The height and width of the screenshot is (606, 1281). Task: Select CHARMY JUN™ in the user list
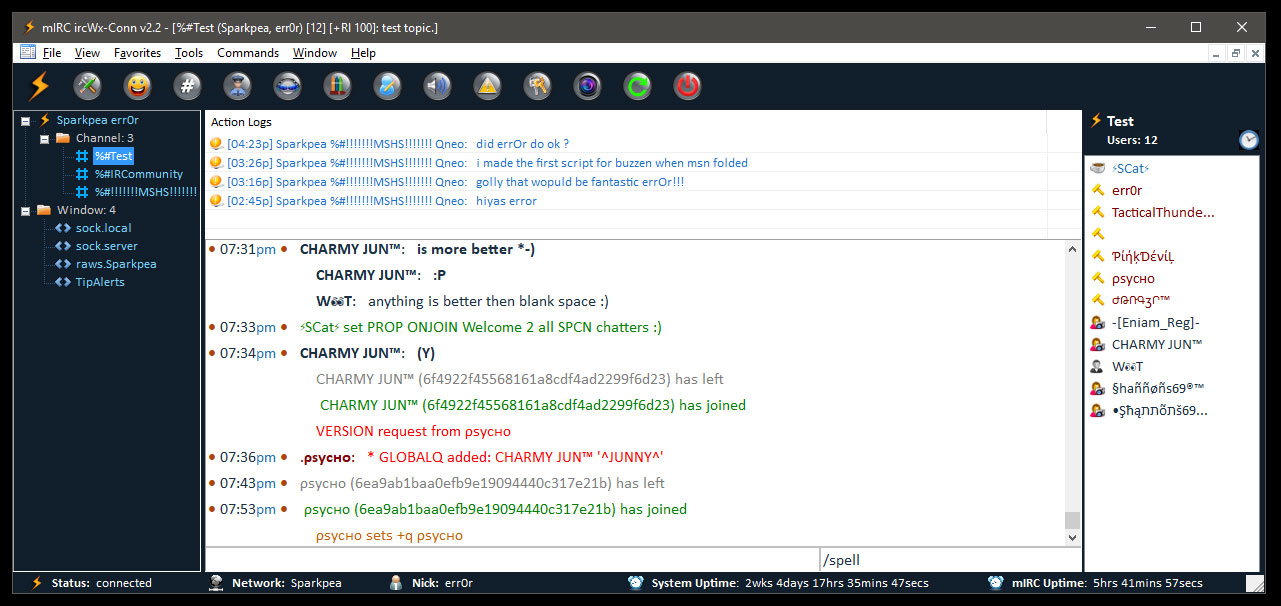pos(1157,344)
